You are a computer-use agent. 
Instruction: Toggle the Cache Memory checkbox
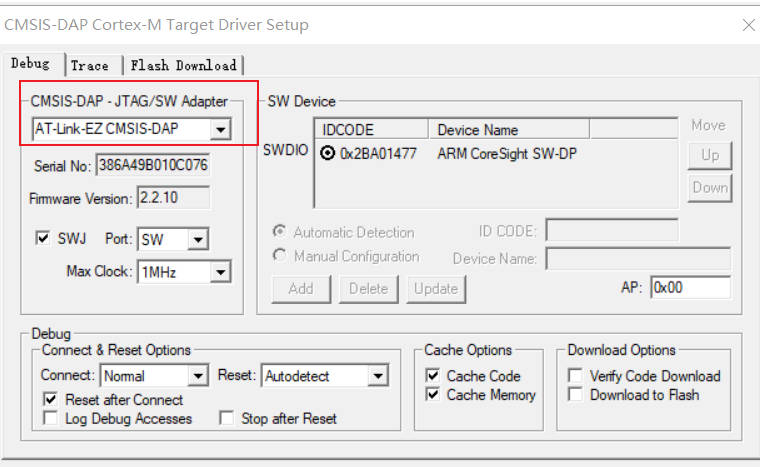(x=432, y=394)
